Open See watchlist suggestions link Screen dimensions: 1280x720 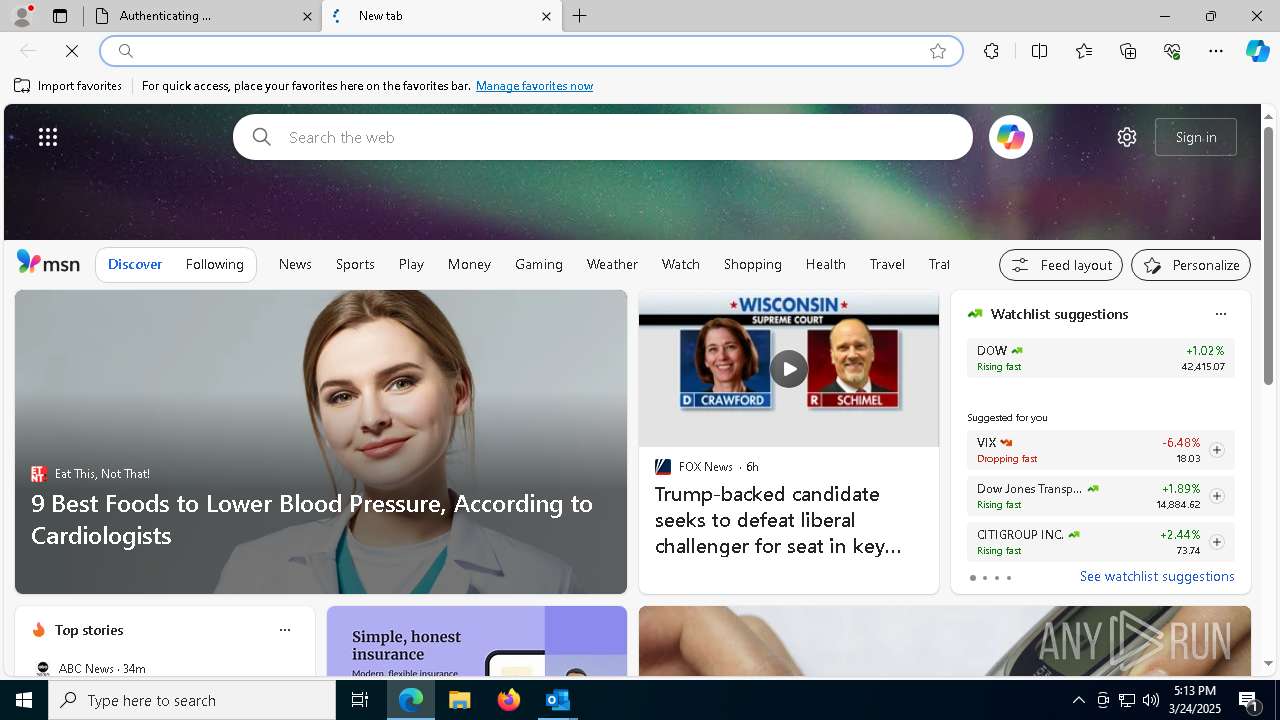(x=1157, y=577)
